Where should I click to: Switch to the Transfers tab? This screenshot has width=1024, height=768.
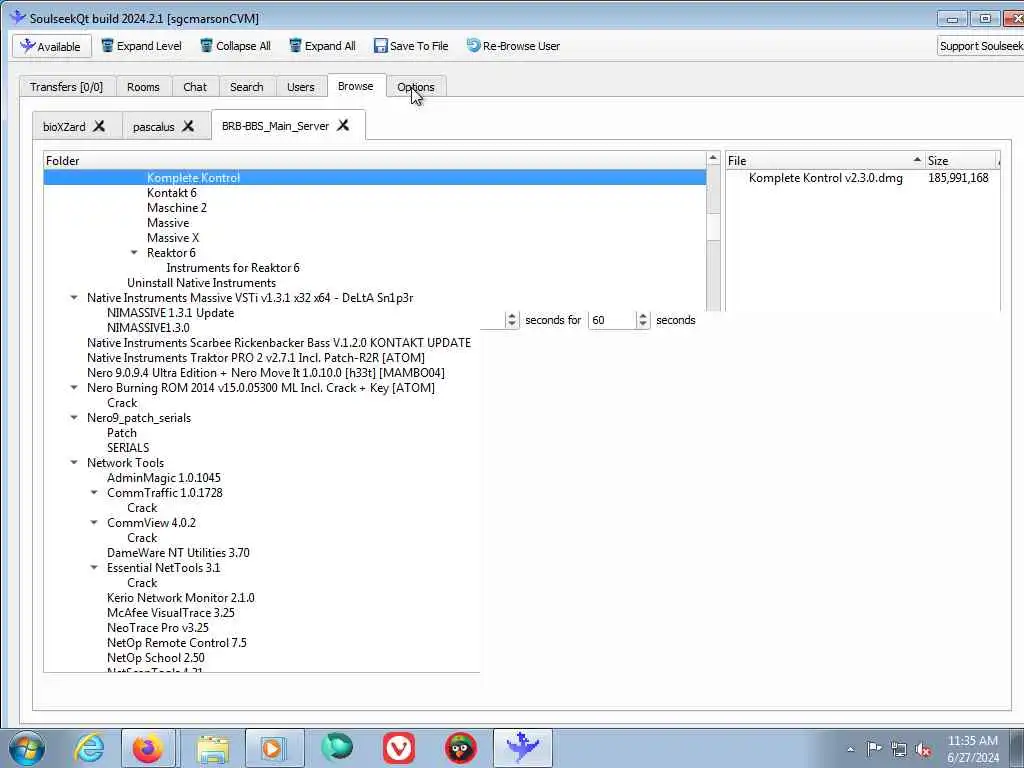(67, 87)
